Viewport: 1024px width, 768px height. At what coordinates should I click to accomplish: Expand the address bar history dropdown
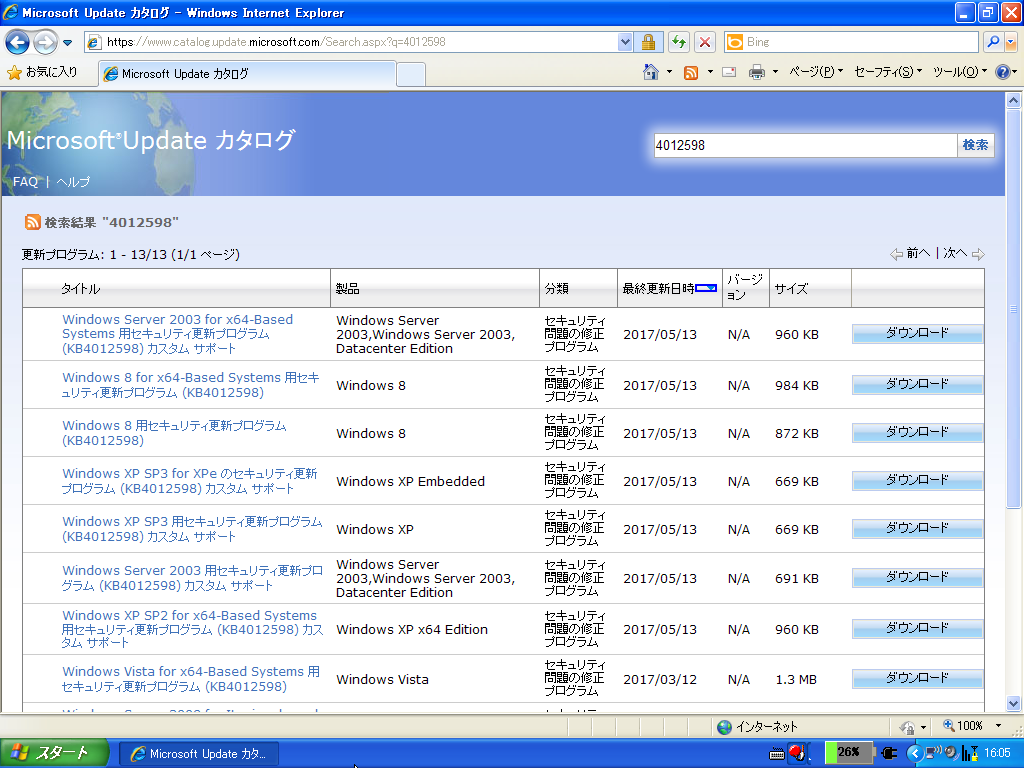[625, 42]
